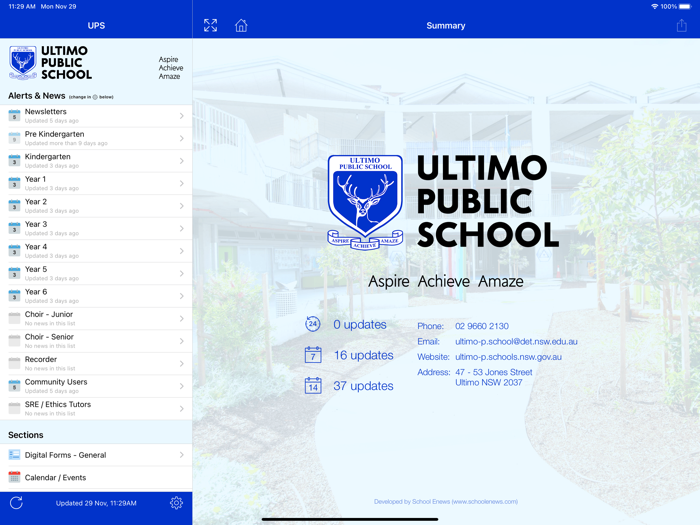Tap SRE / Ethics Tutors icon
Image resolution: width=700 pixels, height=525 pixels.
click(14, 408)
